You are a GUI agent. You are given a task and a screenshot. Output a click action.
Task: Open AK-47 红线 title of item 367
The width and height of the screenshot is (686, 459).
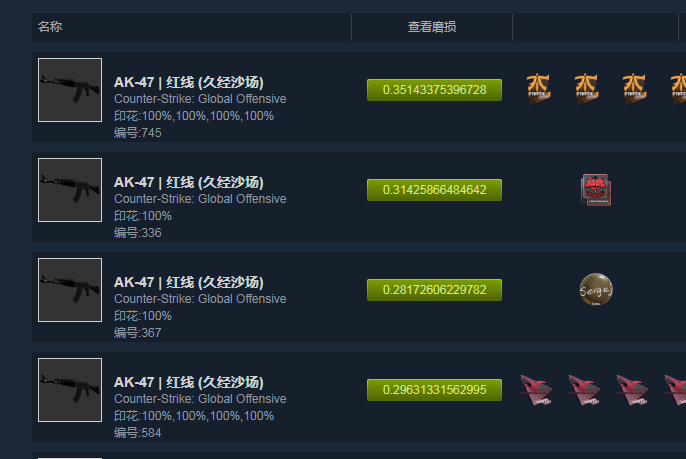click(189, 282)
